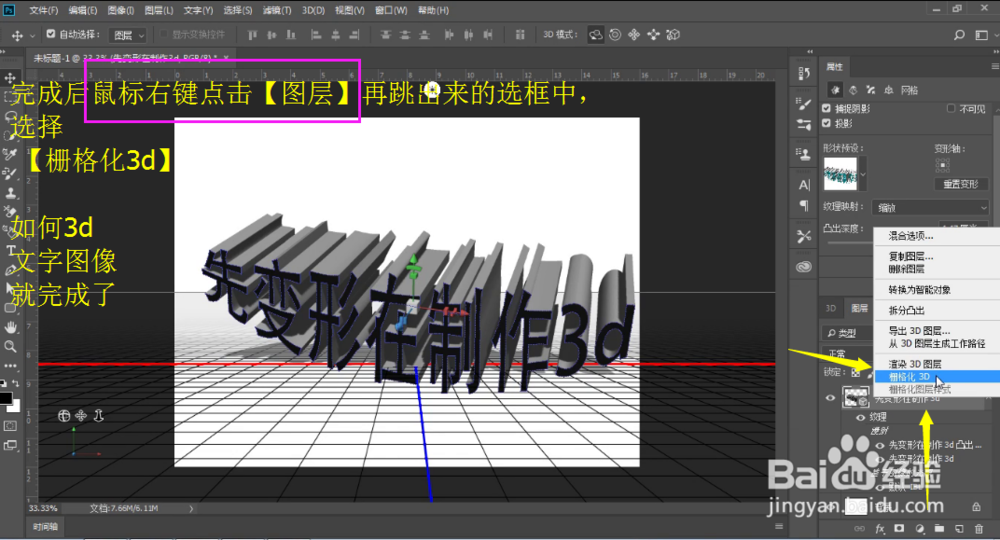This screenshot has height=540, width=1000.
Task: Click the delete layer trash icon
Action: [x=979, y=529]
